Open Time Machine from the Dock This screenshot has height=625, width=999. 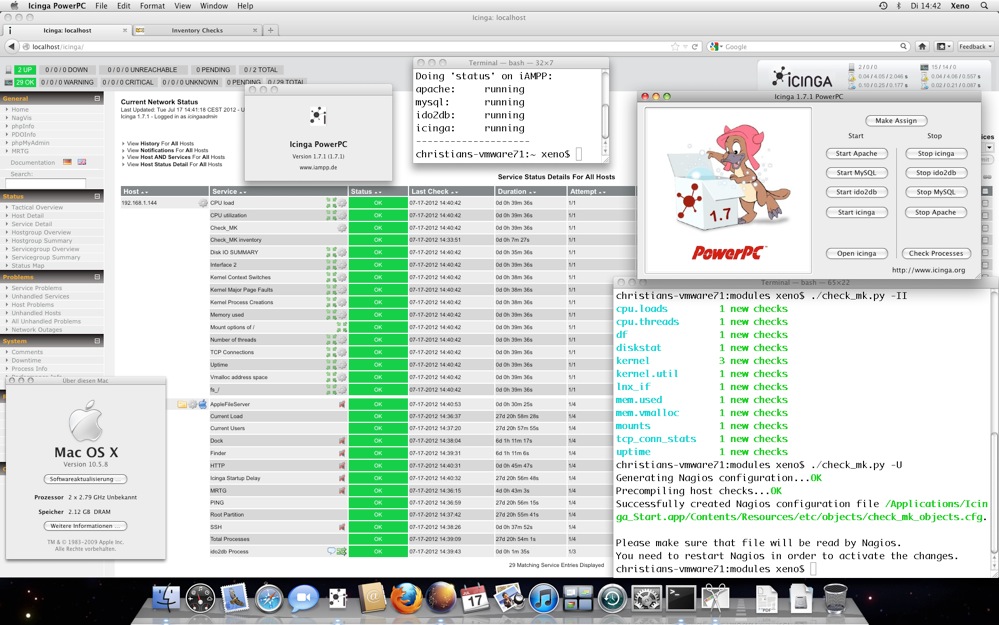click(x=612, y=599)
